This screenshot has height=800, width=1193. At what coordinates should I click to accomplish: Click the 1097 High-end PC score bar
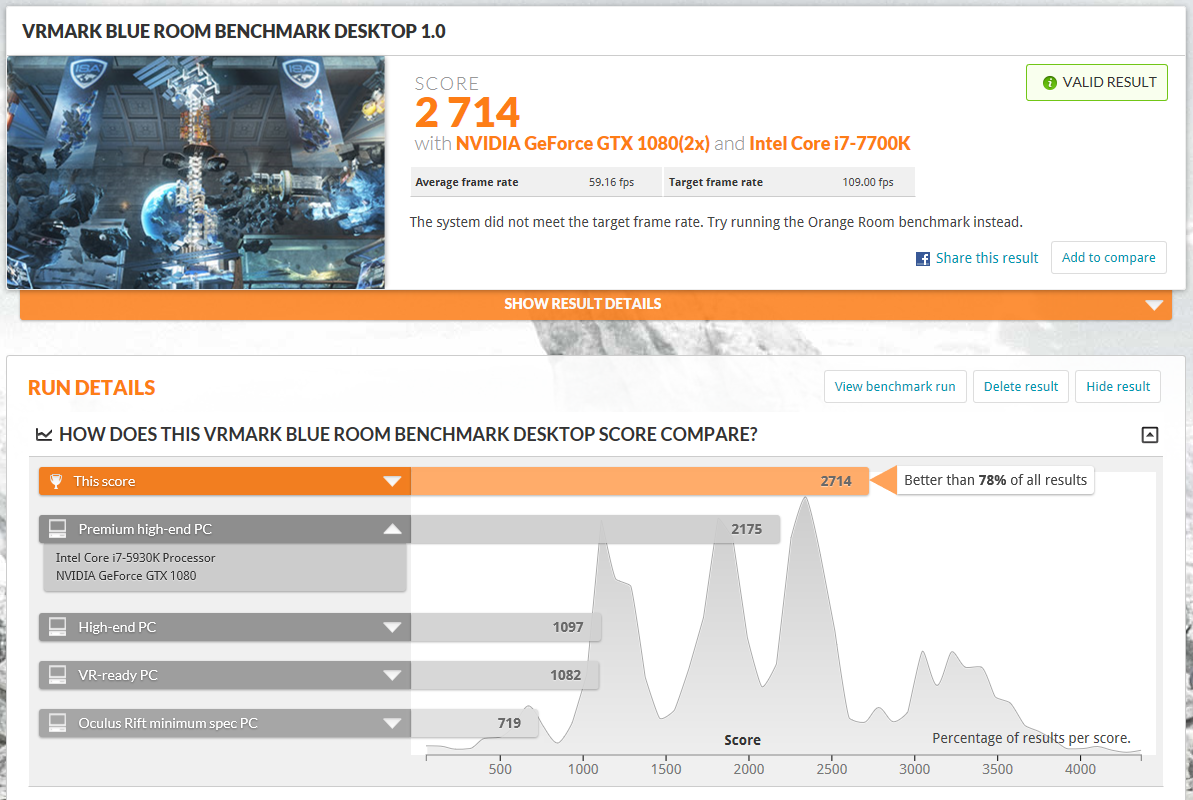506,627
